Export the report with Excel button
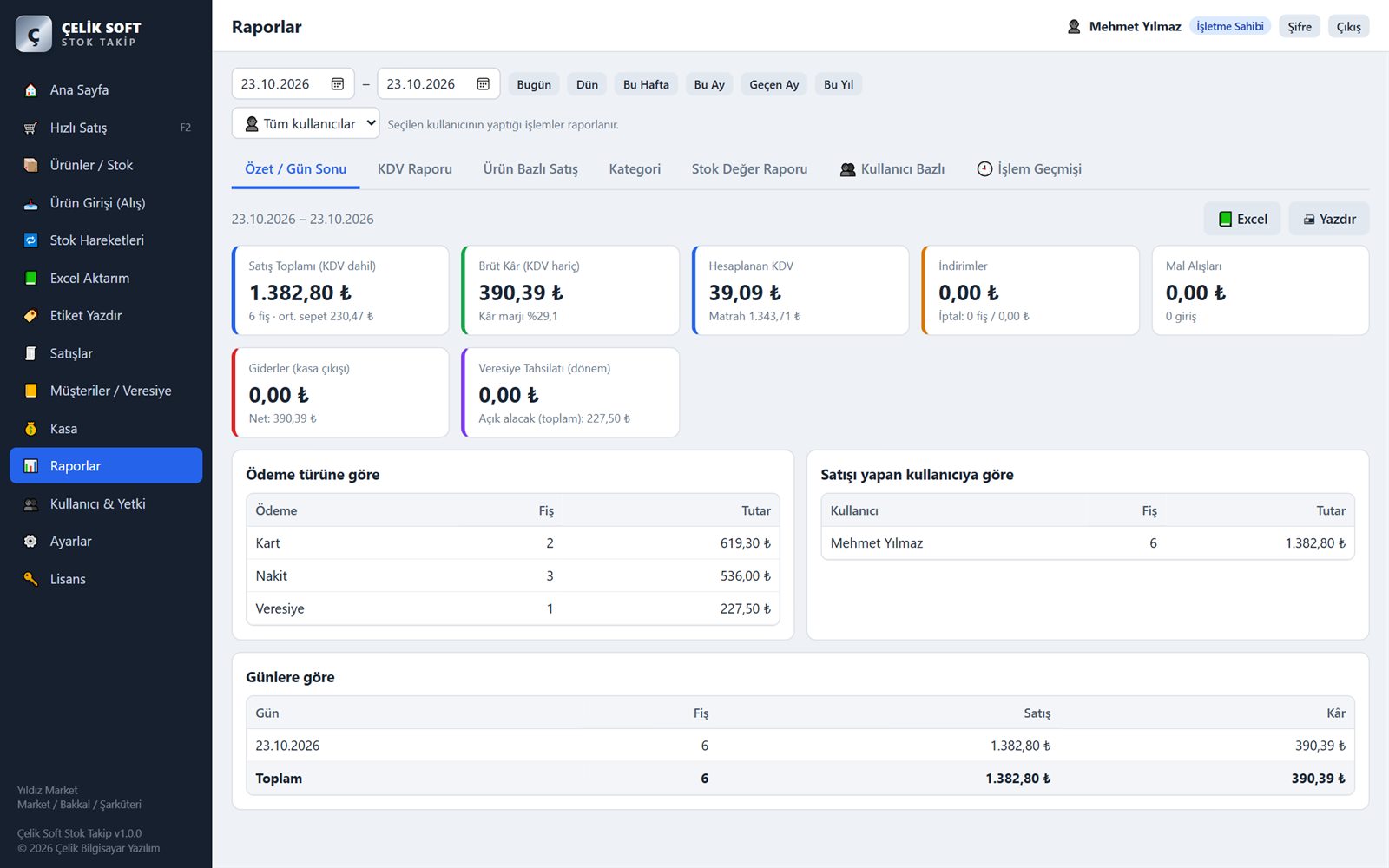The width and height of the screenshot is (1389, 868). (1242, 219)
